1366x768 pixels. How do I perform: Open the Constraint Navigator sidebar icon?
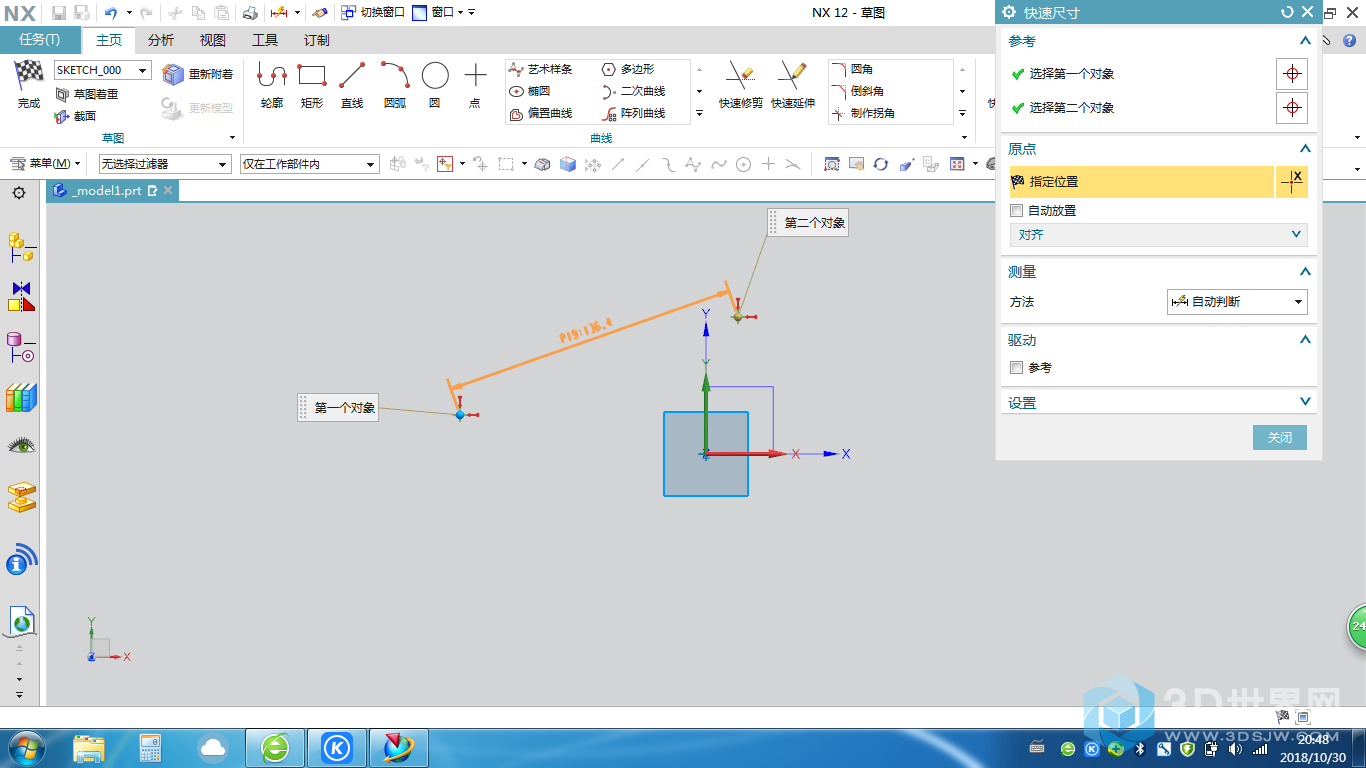coord(21,297)
